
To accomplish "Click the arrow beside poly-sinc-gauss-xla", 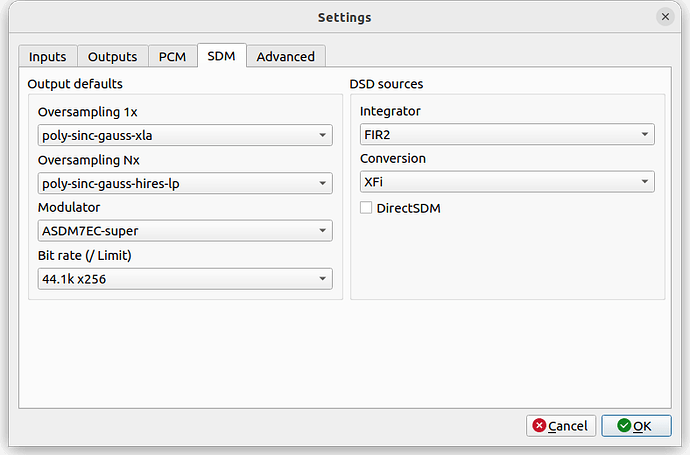I will (322, 135).
